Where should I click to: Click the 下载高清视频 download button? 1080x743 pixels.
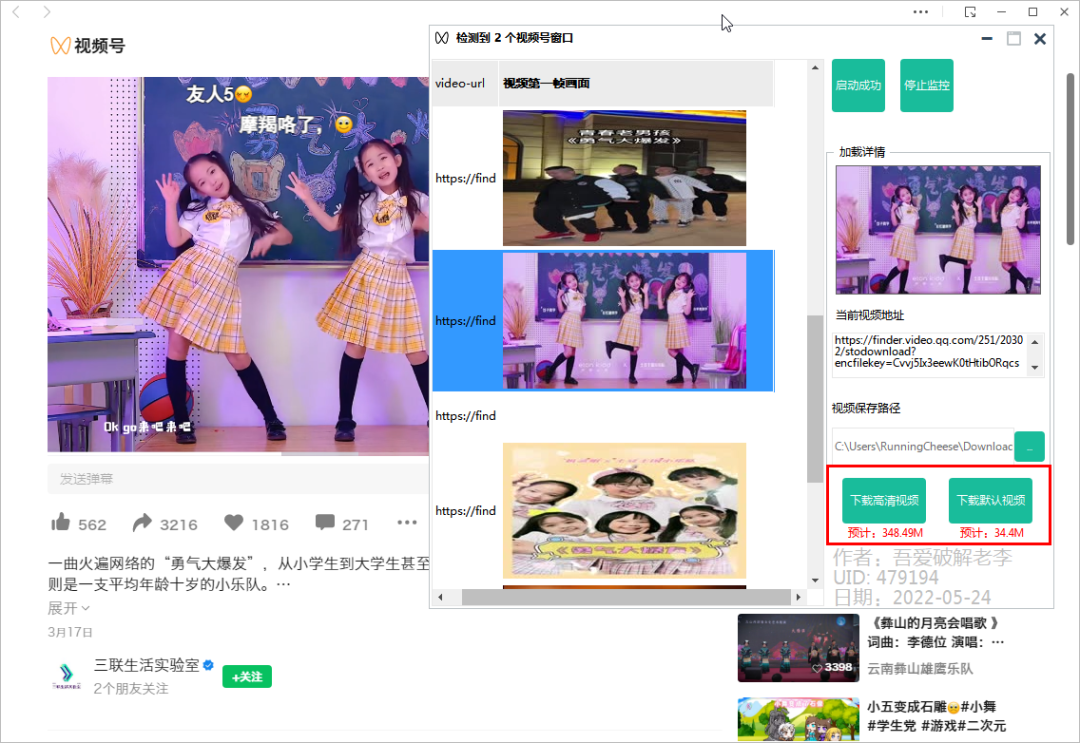(x=884, y=501)
